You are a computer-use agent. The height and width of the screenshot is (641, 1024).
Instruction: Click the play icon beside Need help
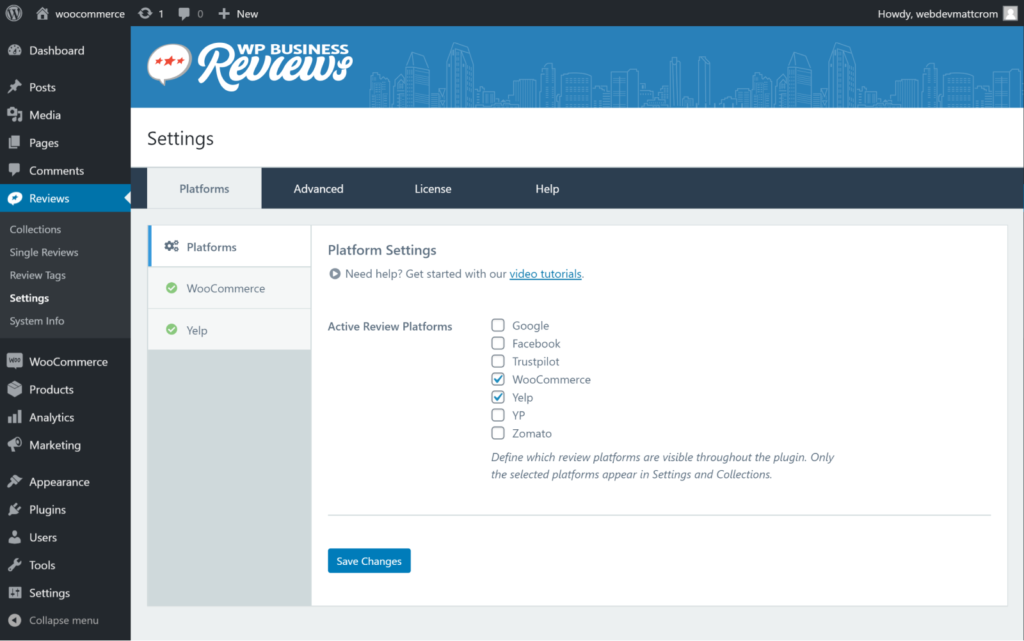334,274
